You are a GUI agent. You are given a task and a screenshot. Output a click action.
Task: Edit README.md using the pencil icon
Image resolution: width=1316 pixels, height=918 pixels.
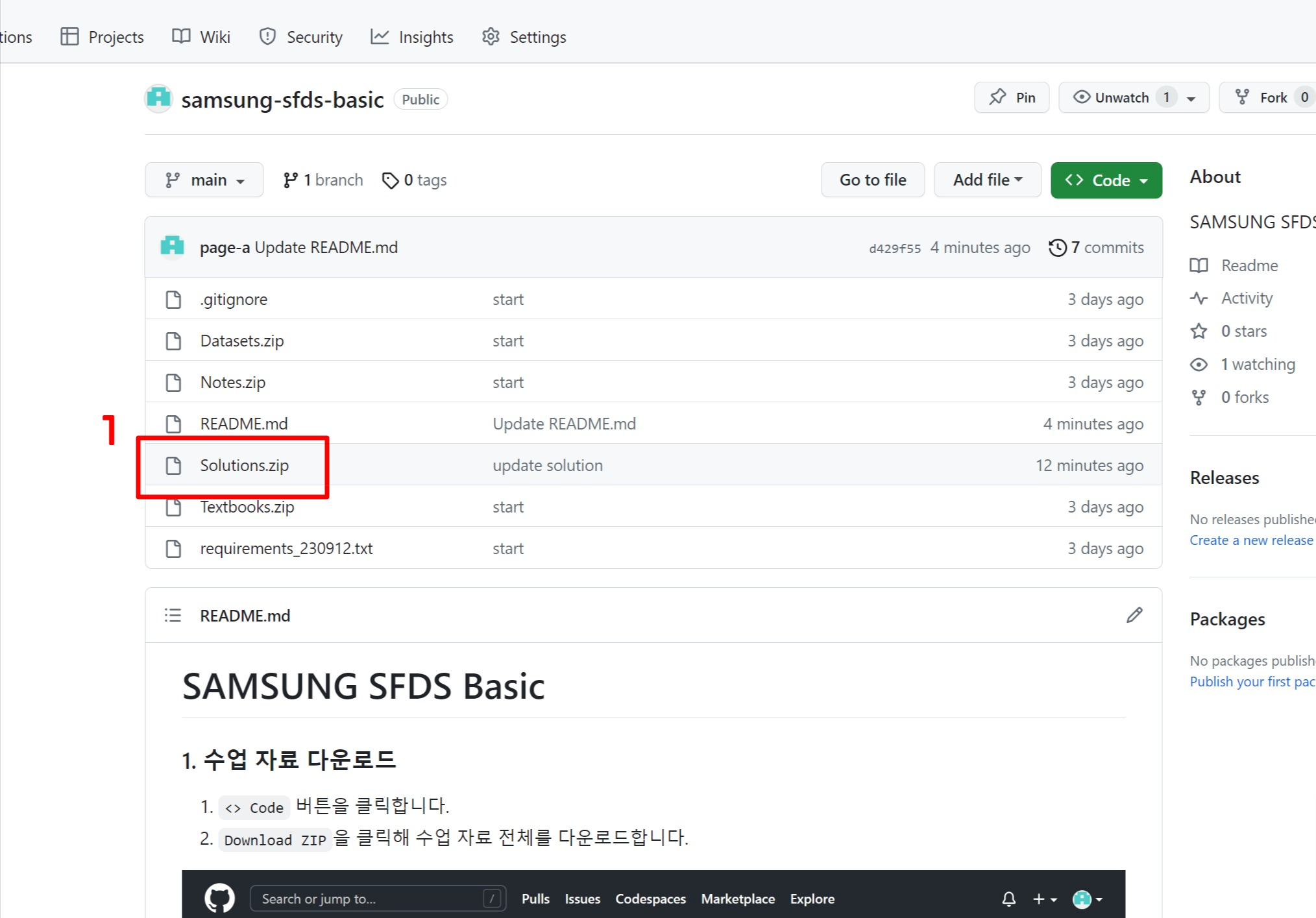click(1134, 615)
